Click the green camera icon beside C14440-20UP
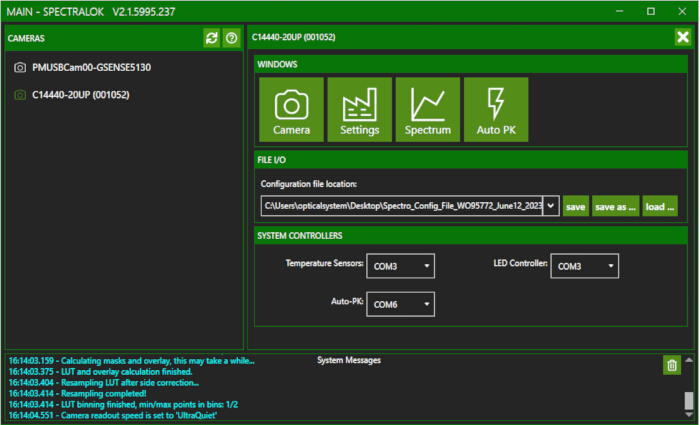The image size is (700, 425). tap(20, 95)
